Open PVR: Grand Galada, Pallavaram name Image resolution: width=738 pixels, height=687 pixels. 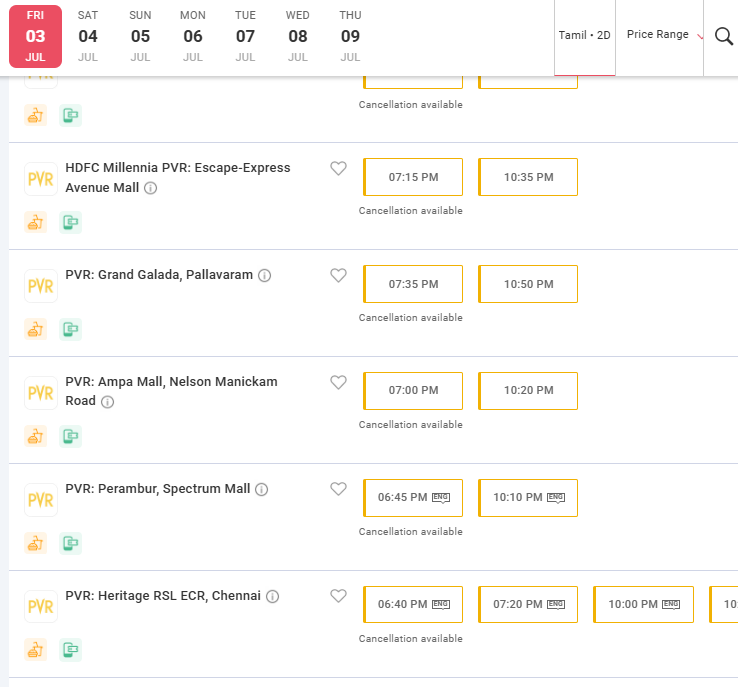coord(159,275)
